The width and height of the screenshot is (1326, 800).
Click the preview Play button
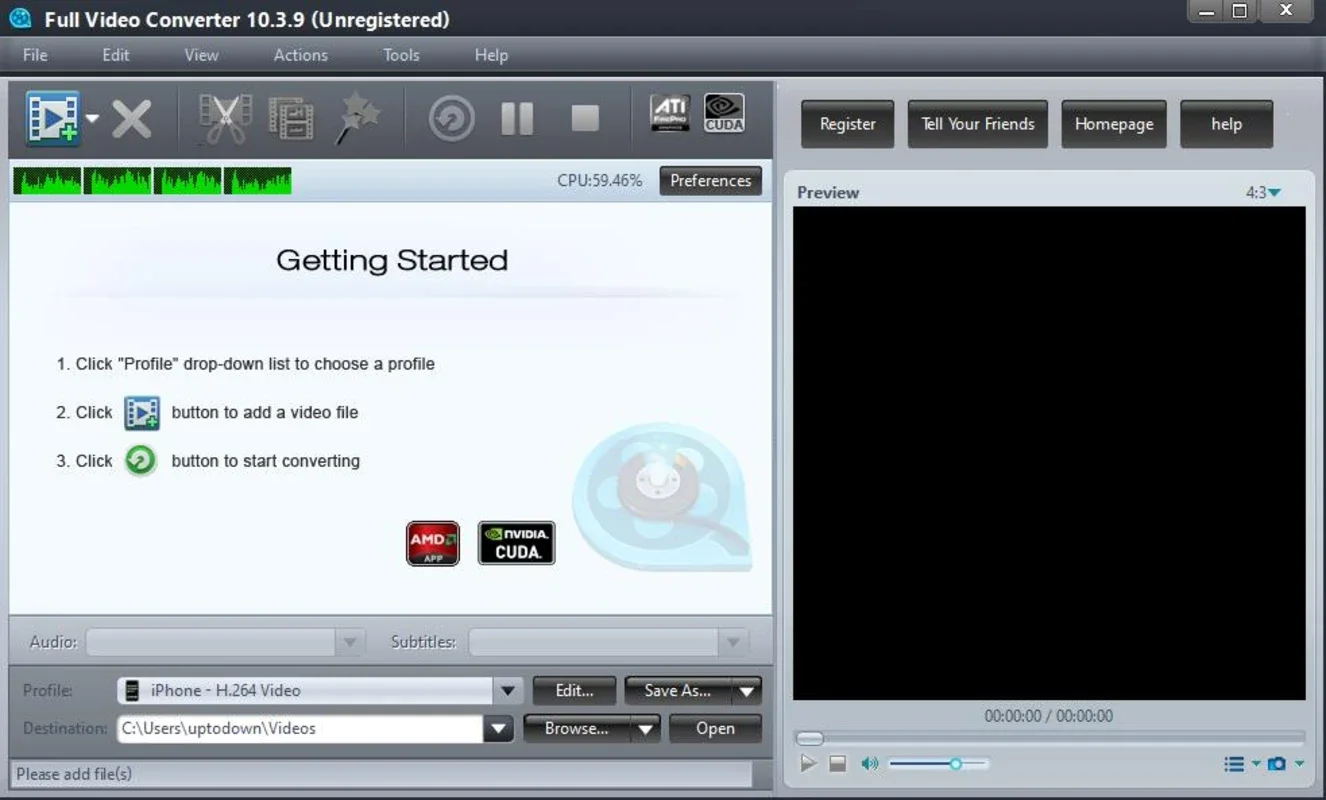pos(809,763)
